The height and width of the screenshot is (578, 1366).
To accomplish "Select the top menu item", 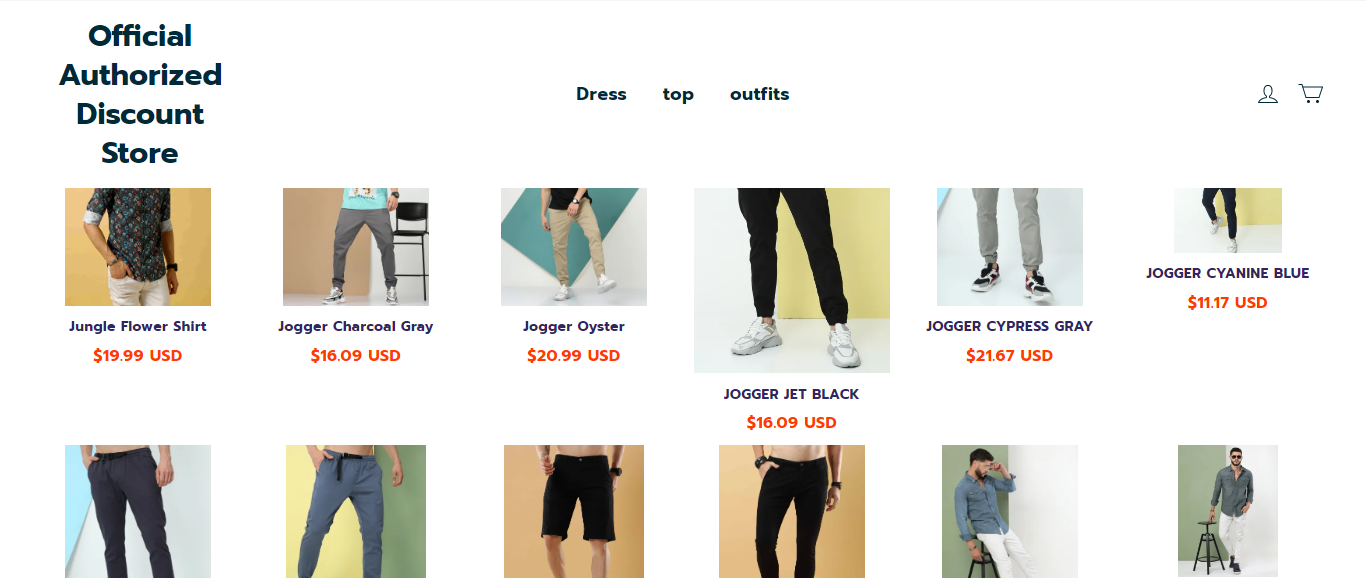I will pyautogui.click(x=678, y=94).
